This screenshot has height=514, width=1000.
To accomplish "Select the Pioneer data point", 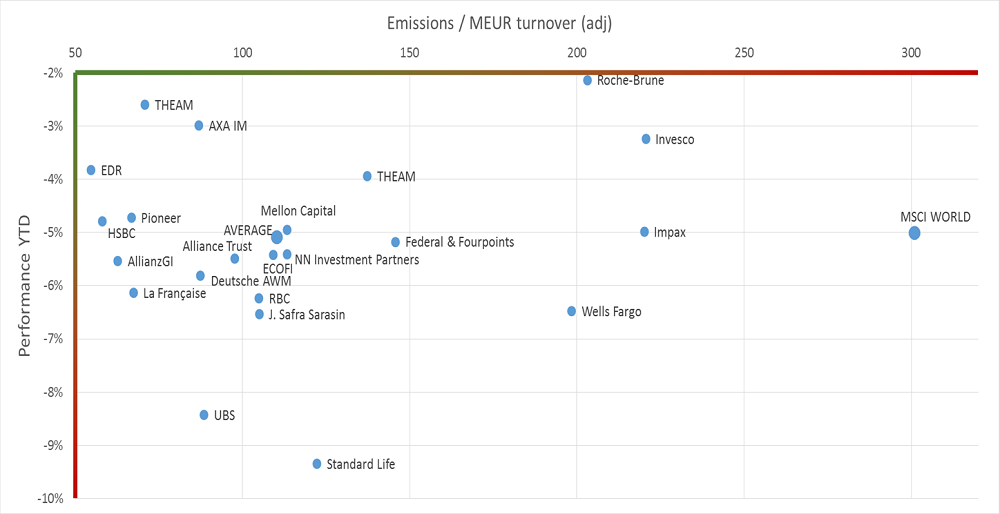I will (131, 218).
